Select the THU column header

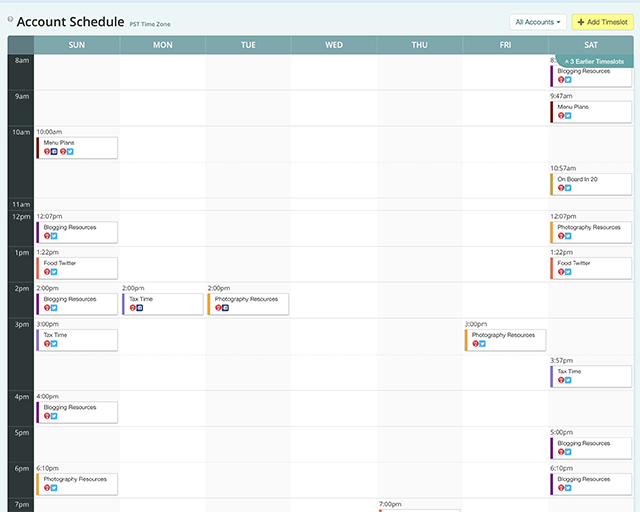click(x=420, y=45)
